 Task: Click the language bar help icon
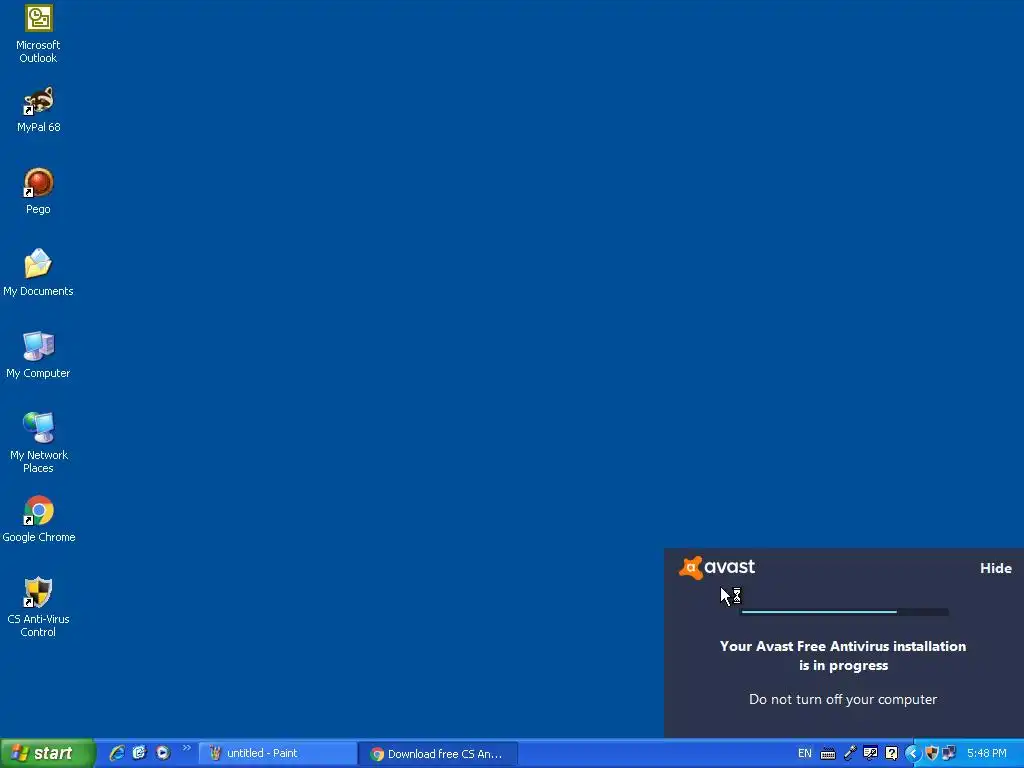pyautogui.click(x=891, y=754)
